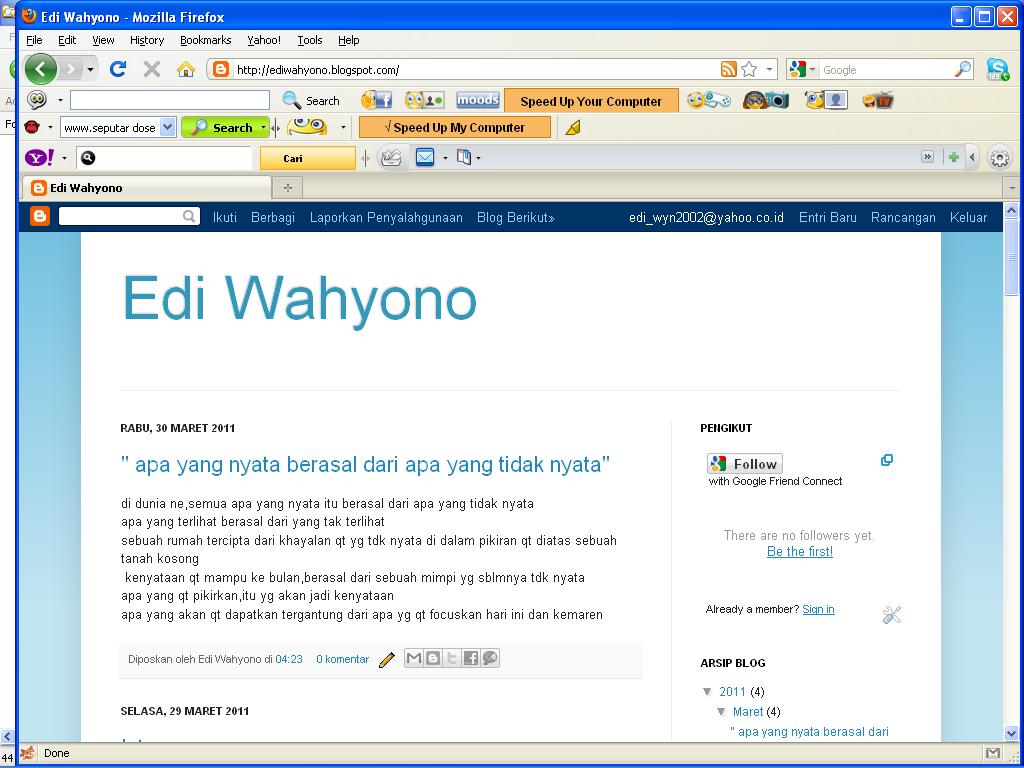Open the toolbar settings gear icon

coord(1000,157)
